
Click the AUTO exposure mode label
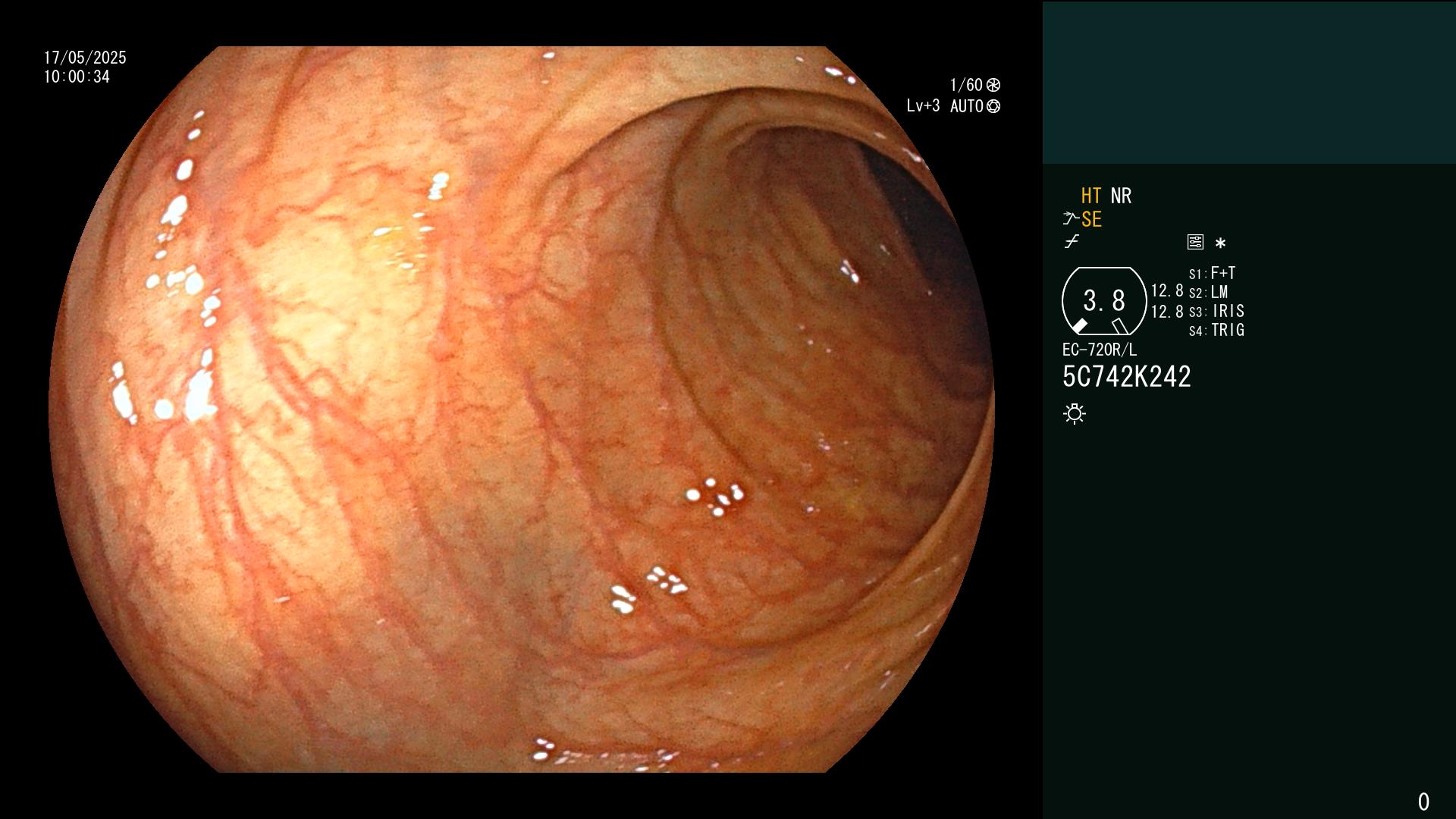[967, 106]
